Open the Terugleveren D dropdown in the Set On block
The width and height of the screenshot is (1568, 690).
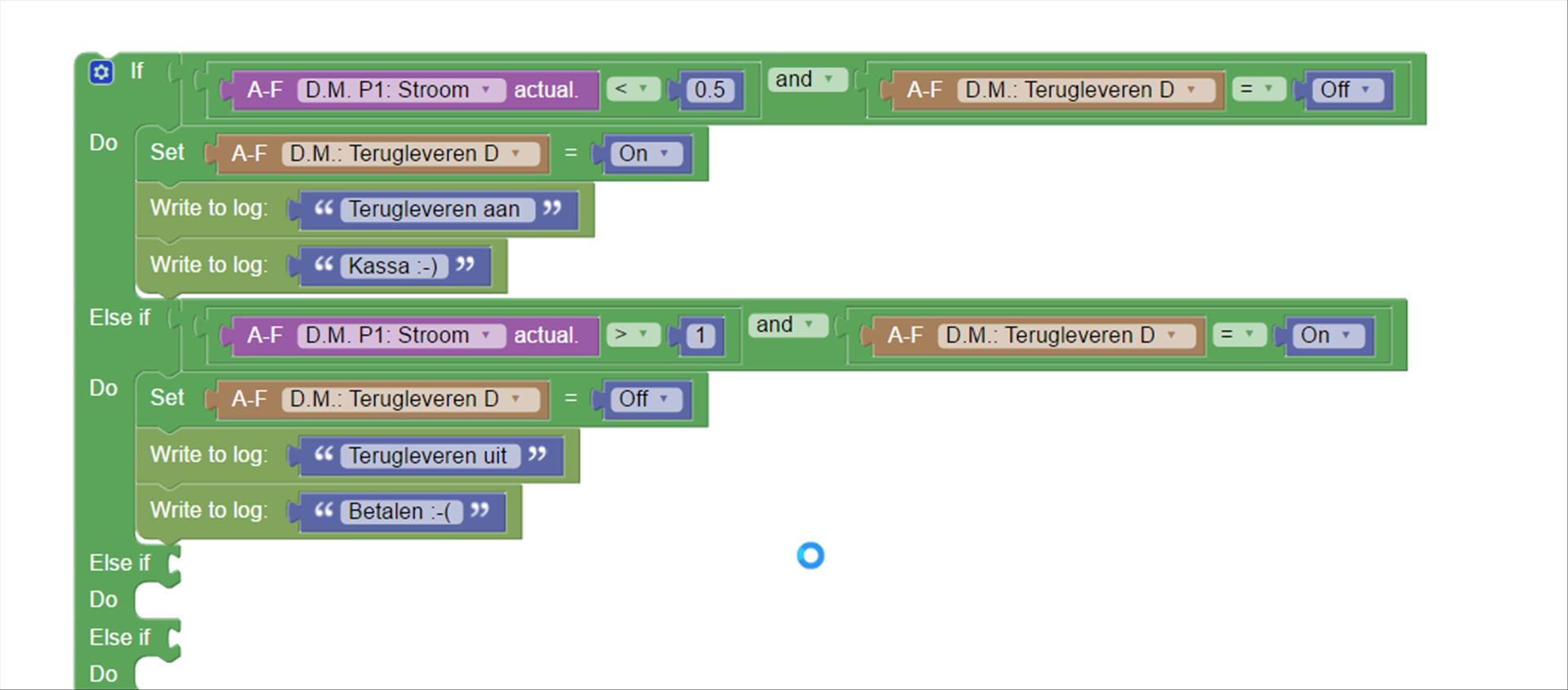(409, 154)
